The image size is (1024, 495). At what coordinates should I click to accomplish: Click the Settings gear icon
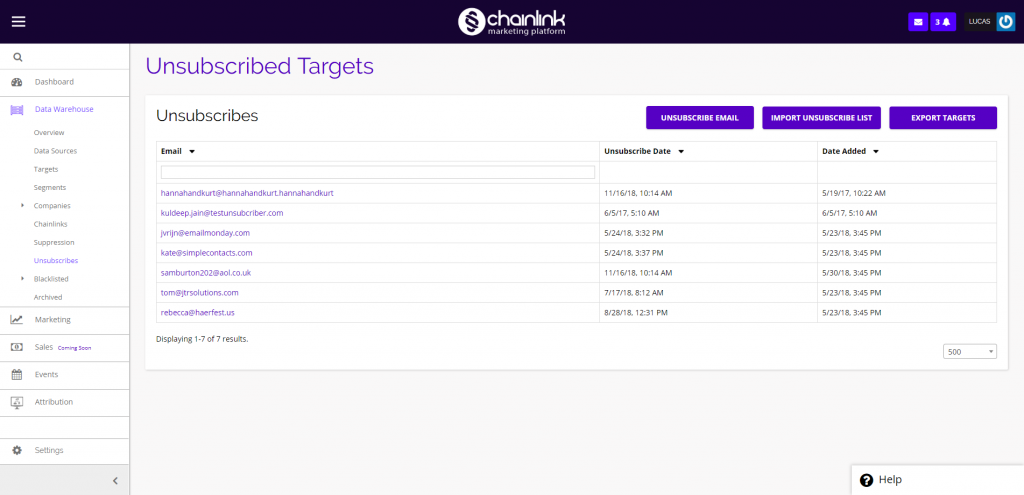click(x=17, y=451)
